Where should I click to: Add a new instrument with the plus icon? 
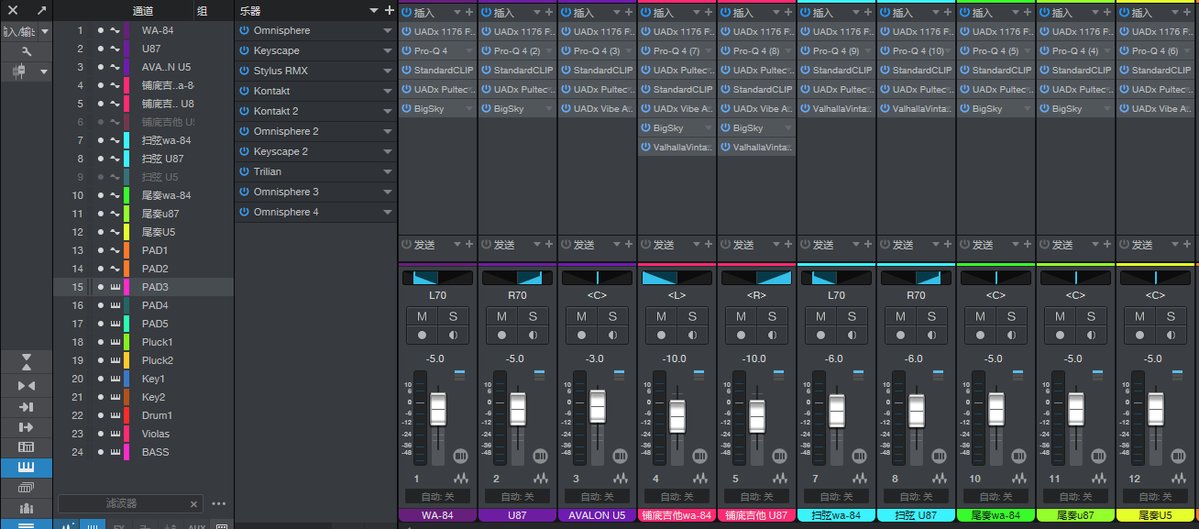click(x=389, y=11)
